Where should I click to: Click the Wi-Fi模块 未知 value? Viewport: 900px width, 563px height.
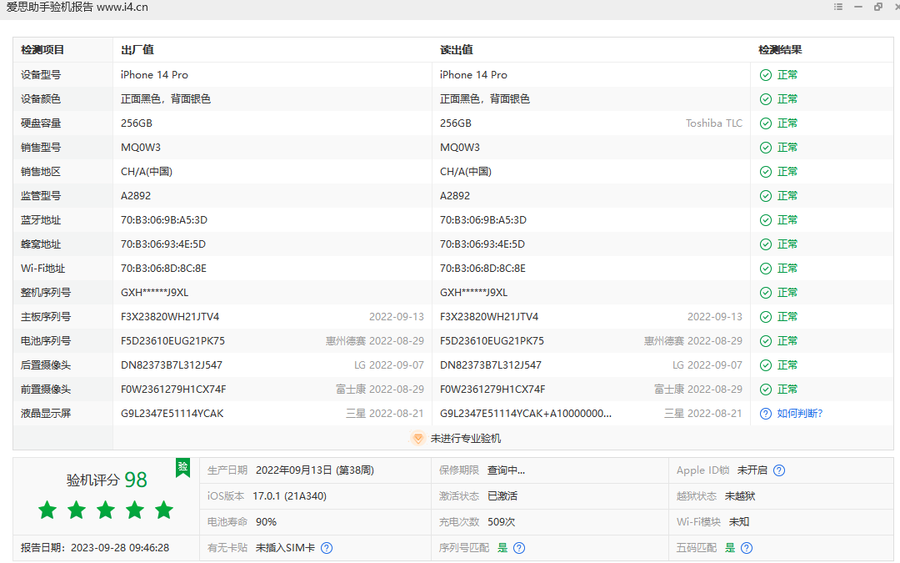[x=739, y=522]
